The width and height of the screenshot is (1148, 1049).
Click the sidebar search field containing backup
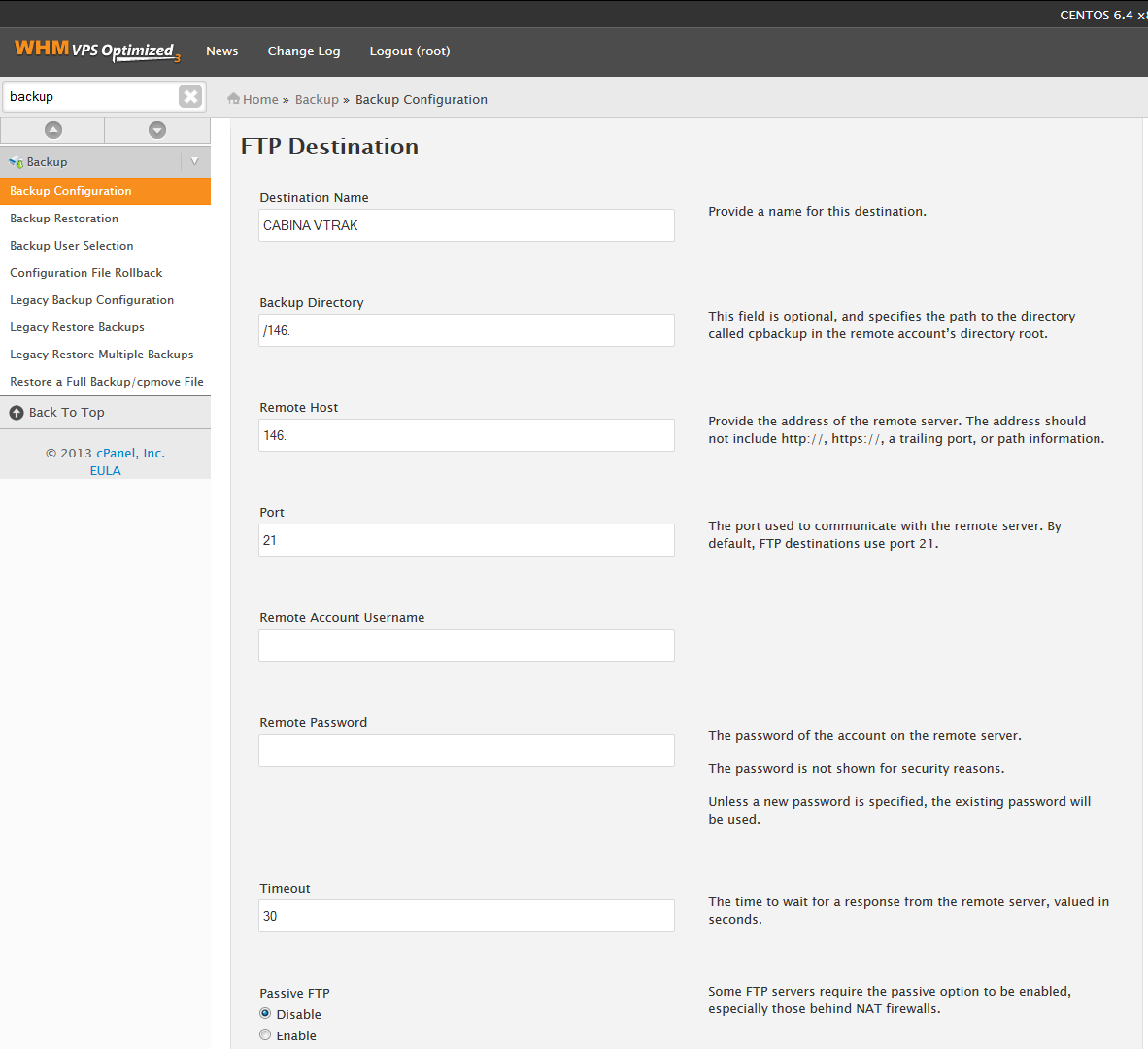click(x=91, y=96)
